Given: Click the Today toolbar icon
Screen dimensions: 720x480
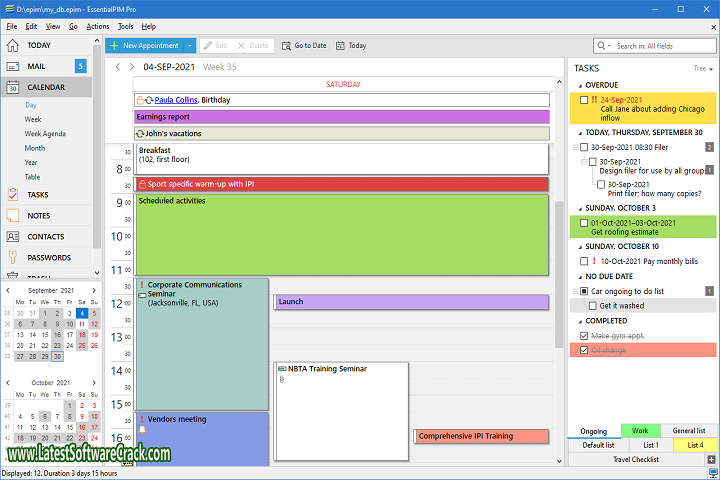Looking at the screenshot, I should 340,46.
